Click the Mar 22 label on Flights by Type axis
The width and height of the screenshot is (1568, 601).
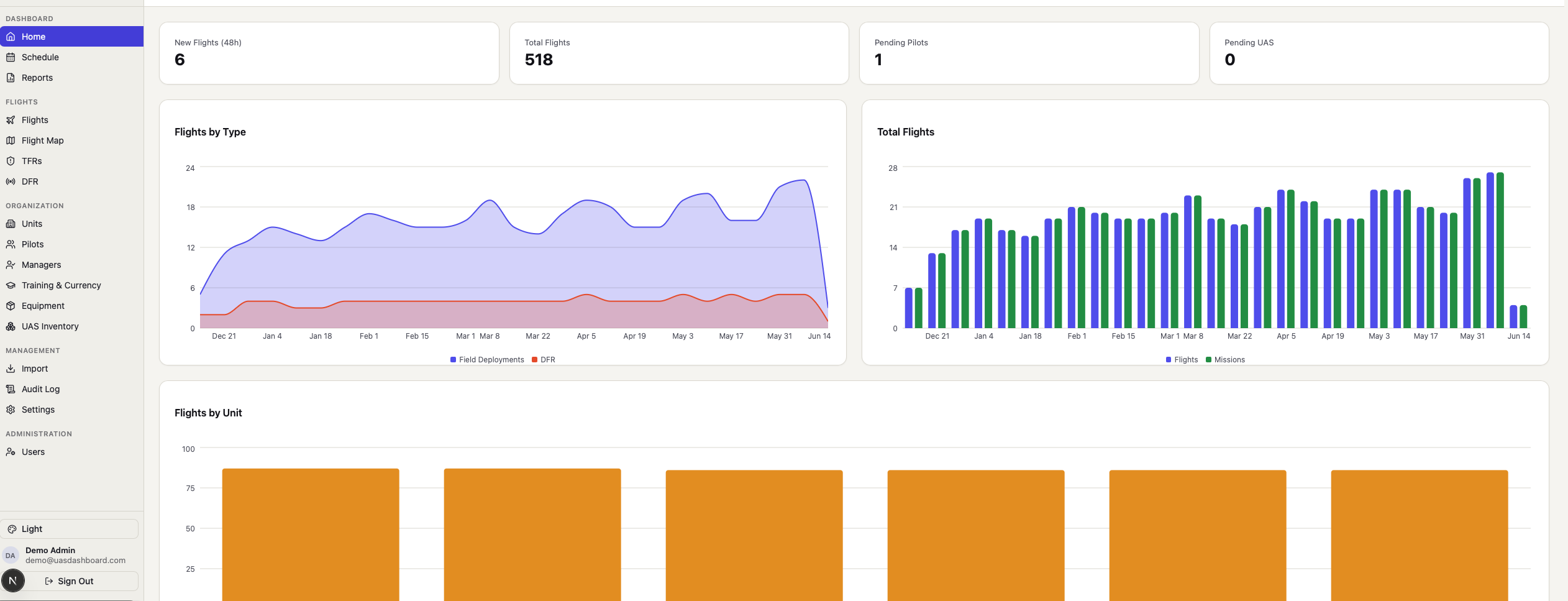538,336
